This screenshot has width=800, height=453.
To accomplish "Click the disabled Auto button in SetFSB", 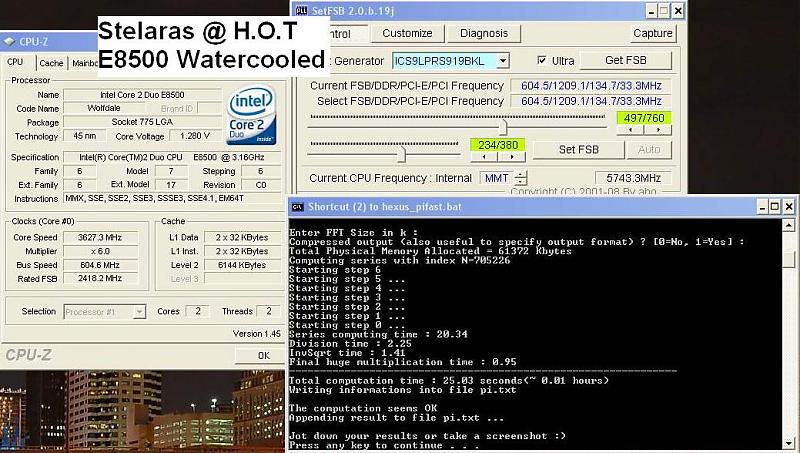I will pyautogui.click(x=649, y=149).
